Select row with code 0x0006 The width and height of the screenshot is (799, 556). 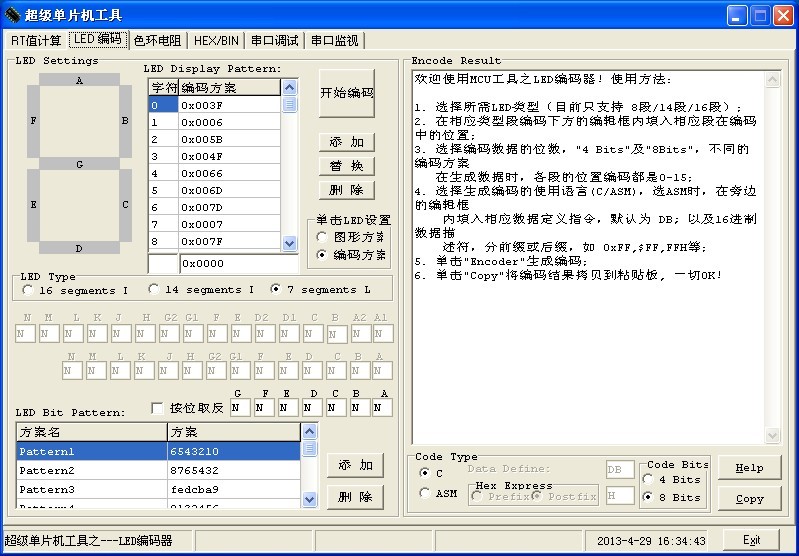point(215,122)
